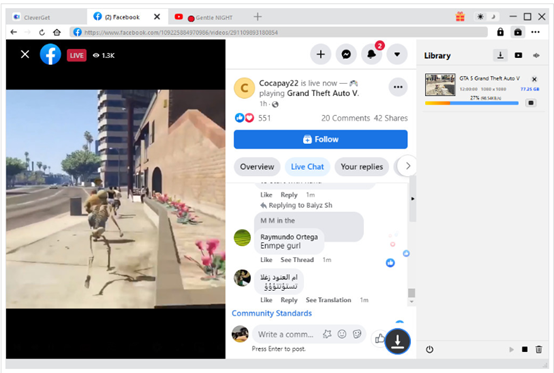Switch to the Overview tab
This screenshot has height=373, width=554.
click(257, 167)
